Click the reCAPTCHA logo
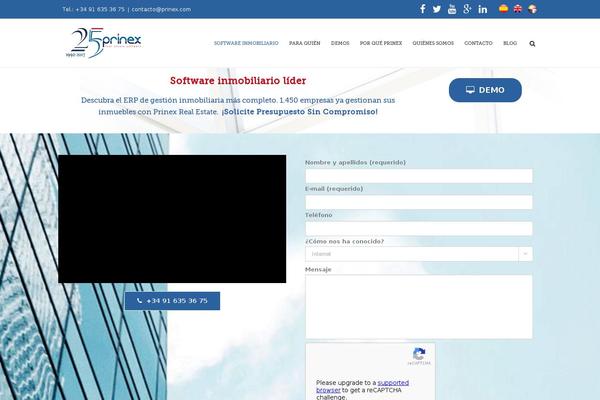The height and width of the screenshot is (400, 600). 419,356
